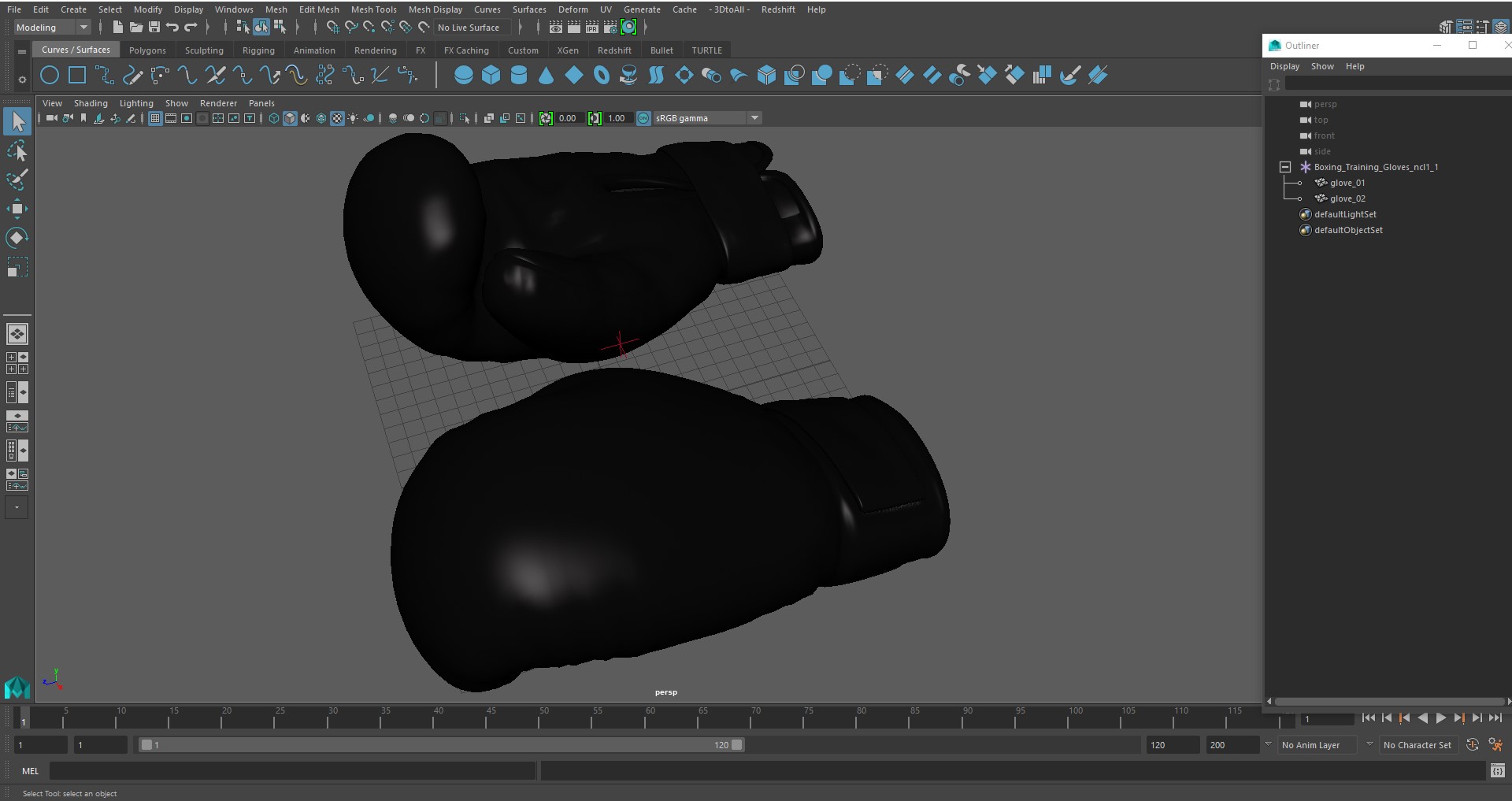This screenshot has height=801, width=1512.
Task: Activate the Scale tool in toolbox
Action: point(17,267)
